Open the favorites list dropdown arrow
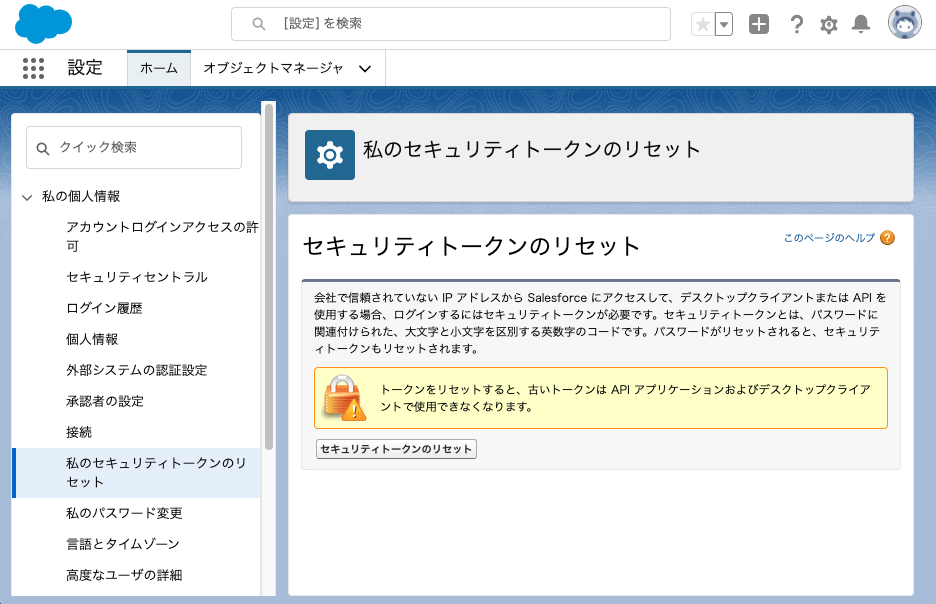Screen dimensions: 936x604 click(x=724, y=24)
